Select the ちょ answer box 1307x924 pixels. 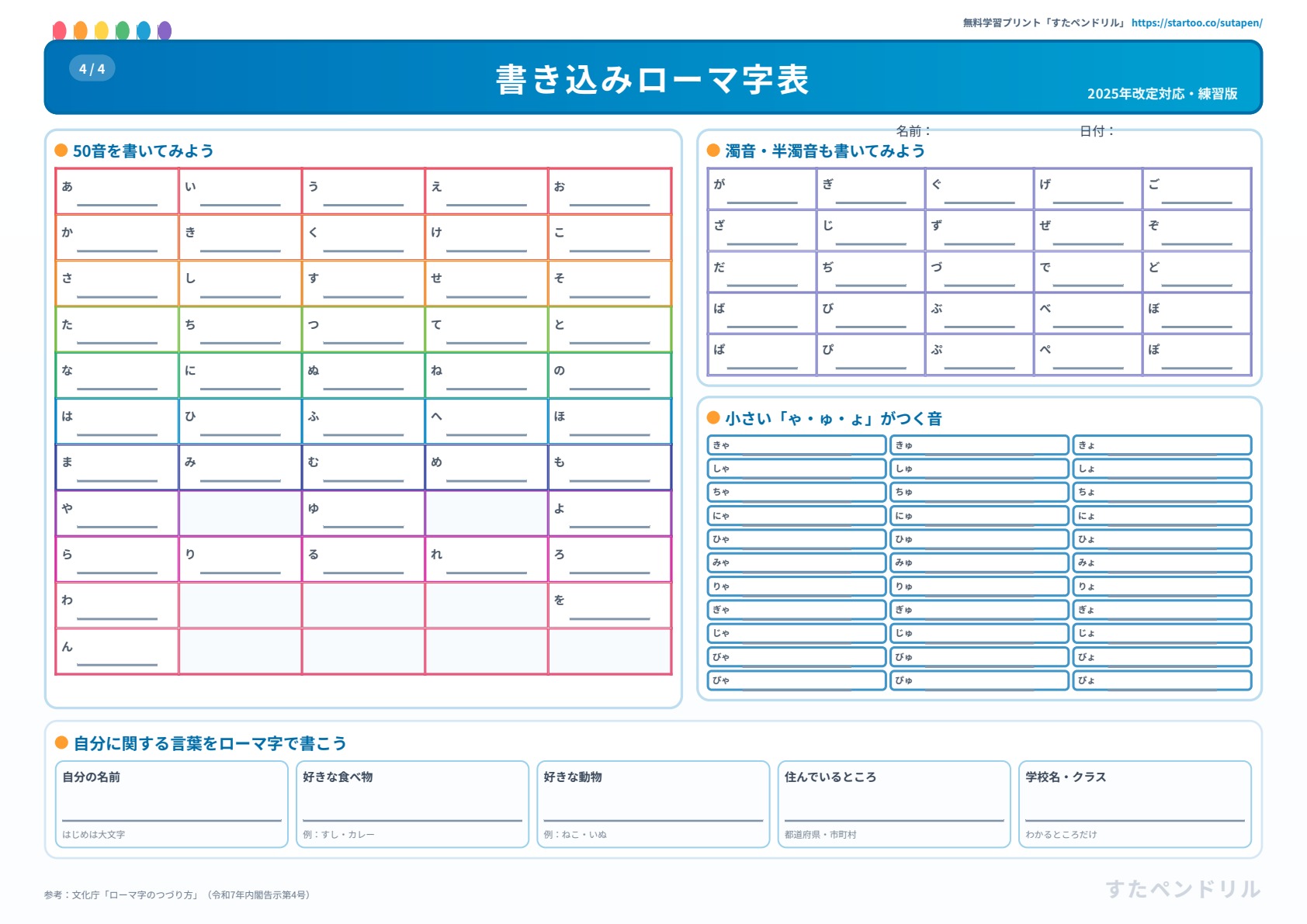pos(1162,492)
